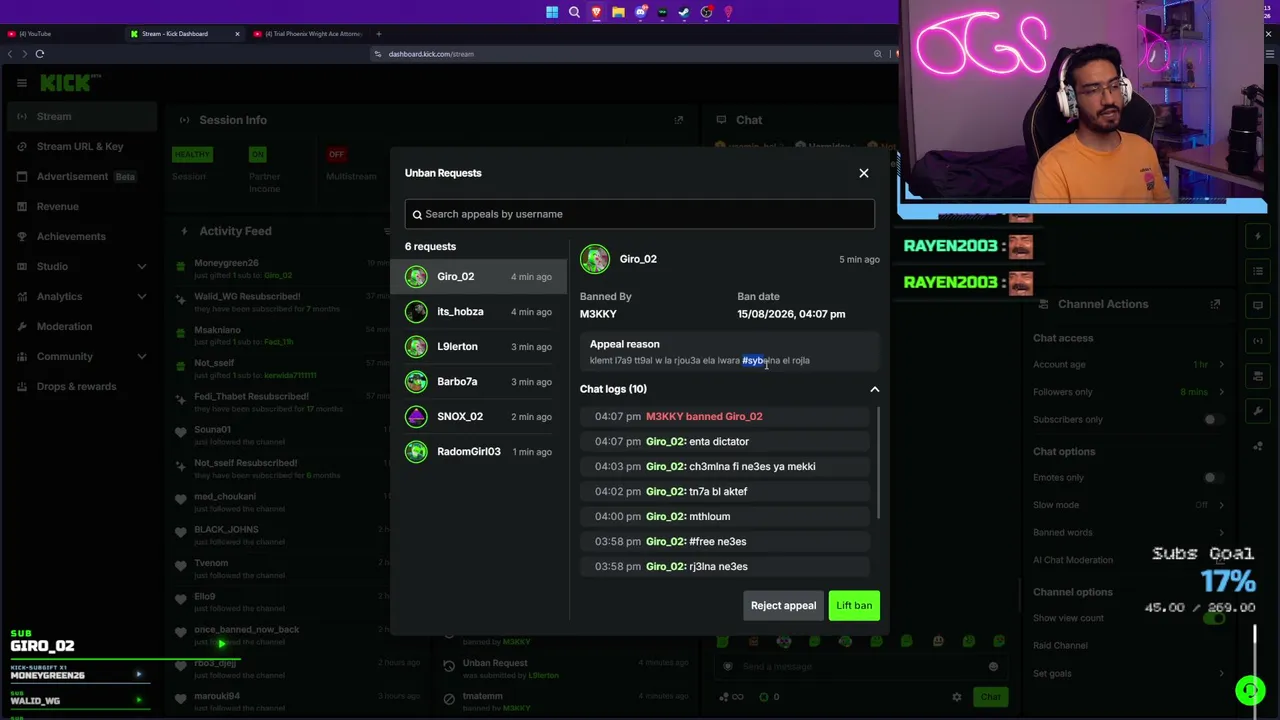Close the Stream - Kick Dashboard tab
The width and height of the screenshot is (1280, 720).
click(x=237, y=34)
